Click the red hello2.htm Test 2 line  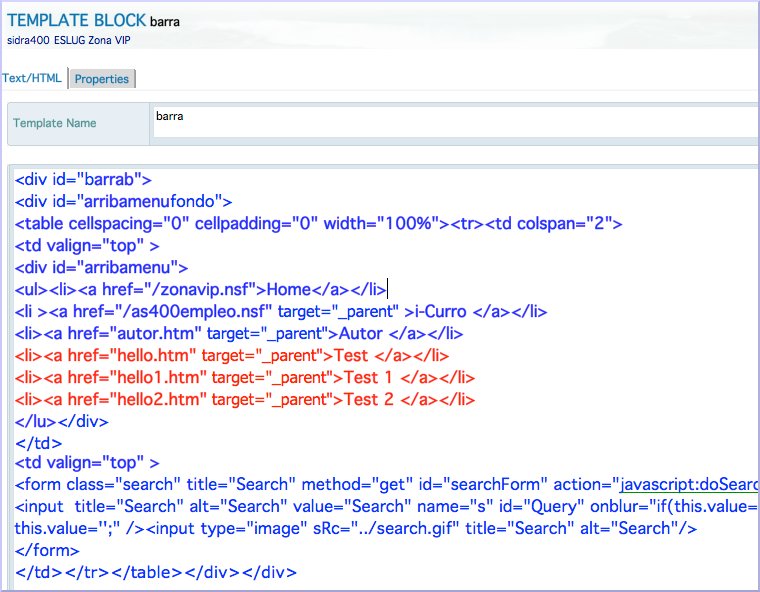pos(244,400)
